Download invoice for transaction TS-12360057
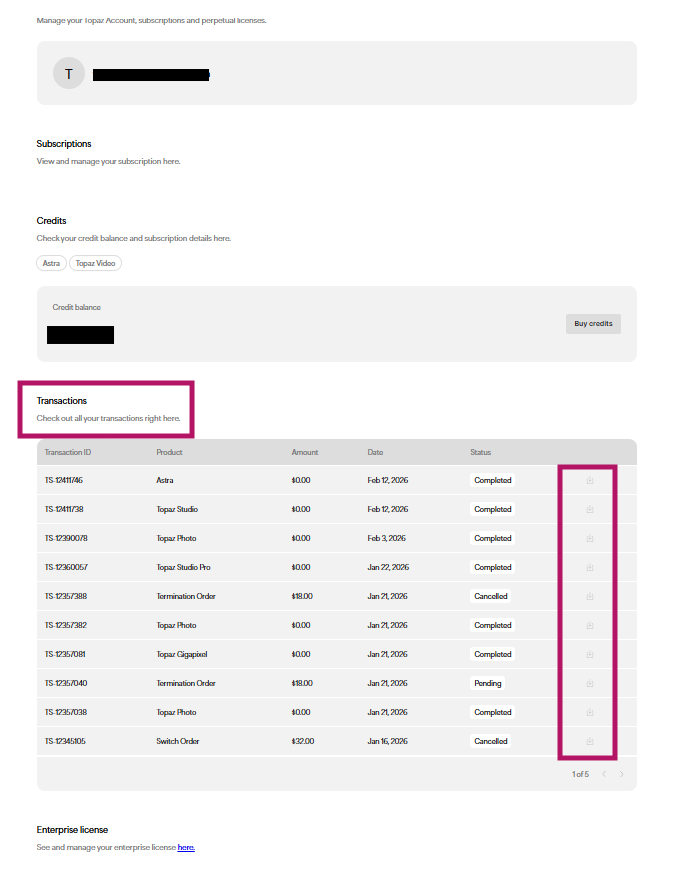 (590, 568)
